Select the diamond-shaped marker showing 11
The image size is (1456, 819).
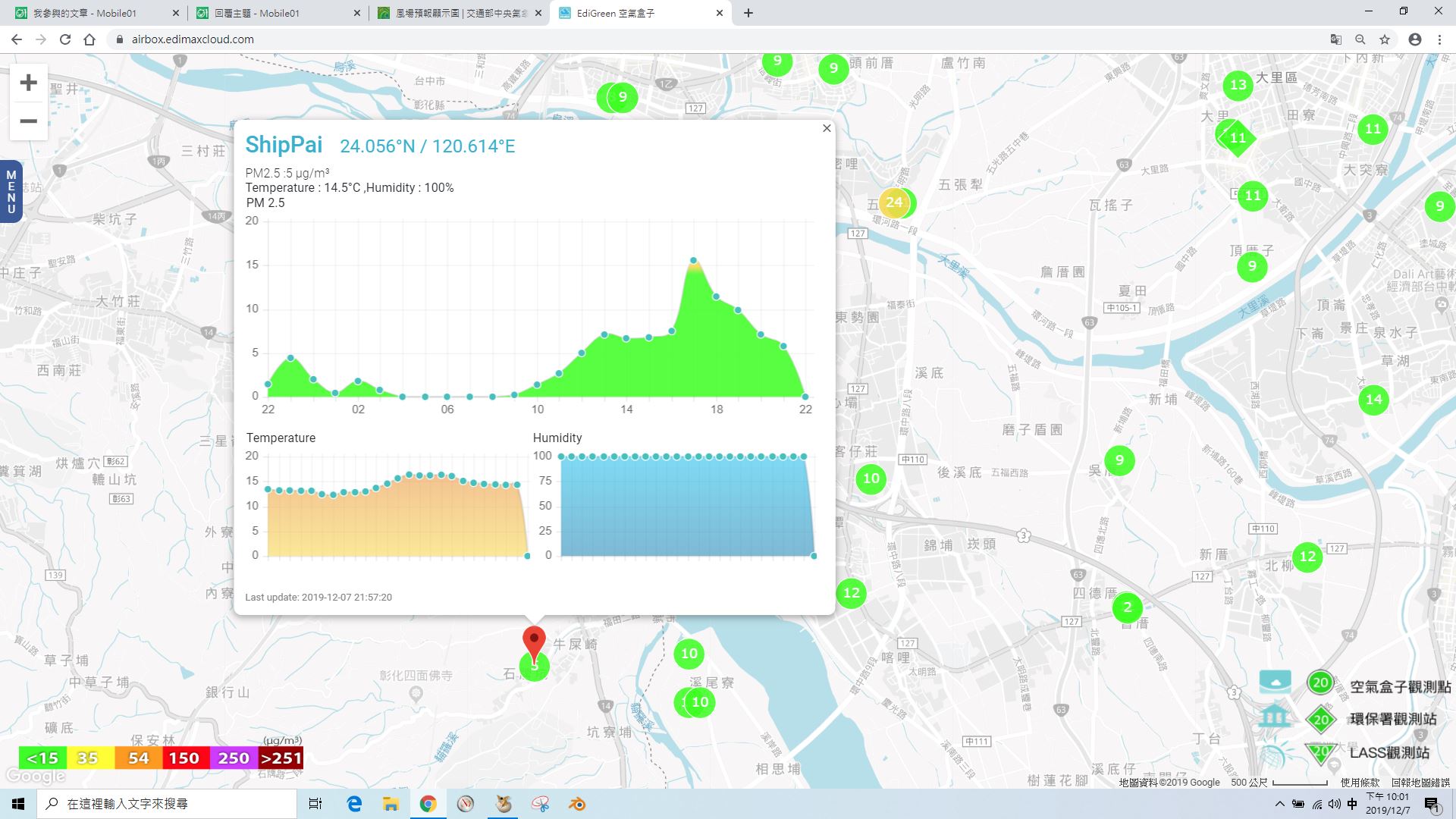tap(1237, 138)
